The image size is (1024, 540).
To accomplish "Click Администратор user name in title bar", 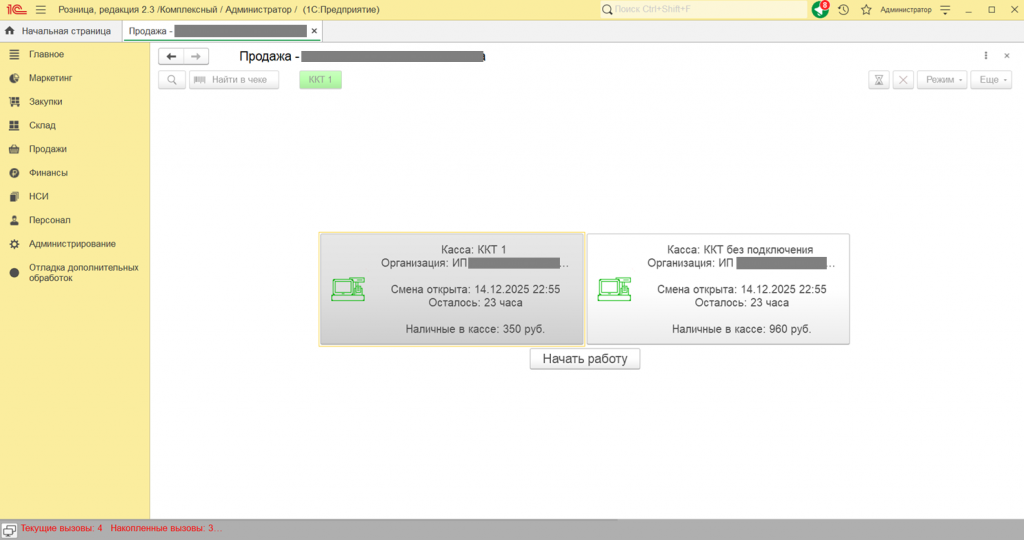I will pos(906,10).
